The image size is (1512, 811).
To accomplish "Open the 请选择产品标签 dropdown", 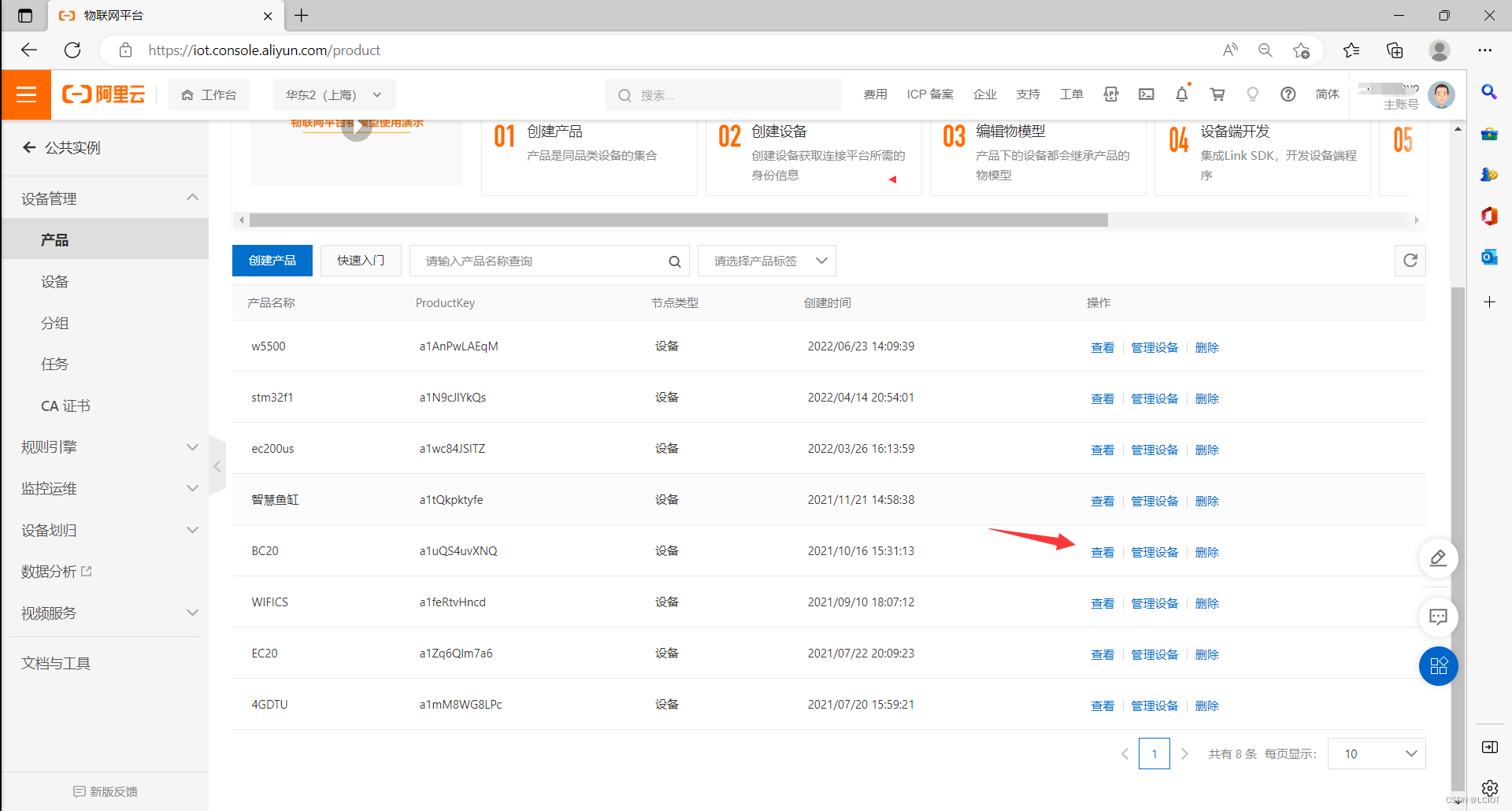I will click(x=766, y=261).
